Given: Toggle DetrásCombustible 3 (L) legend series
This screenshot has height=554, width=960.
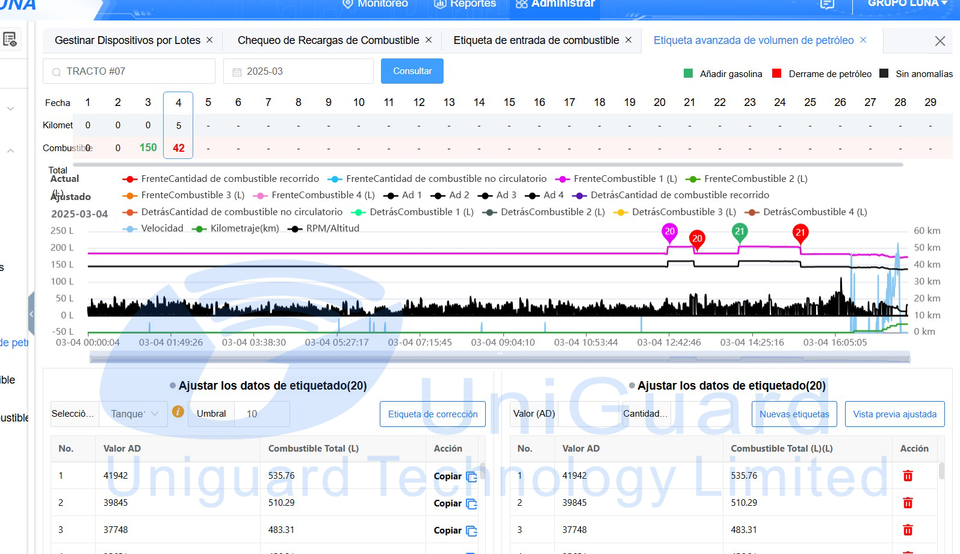Looking at the screenshot, I should [675, 212].
